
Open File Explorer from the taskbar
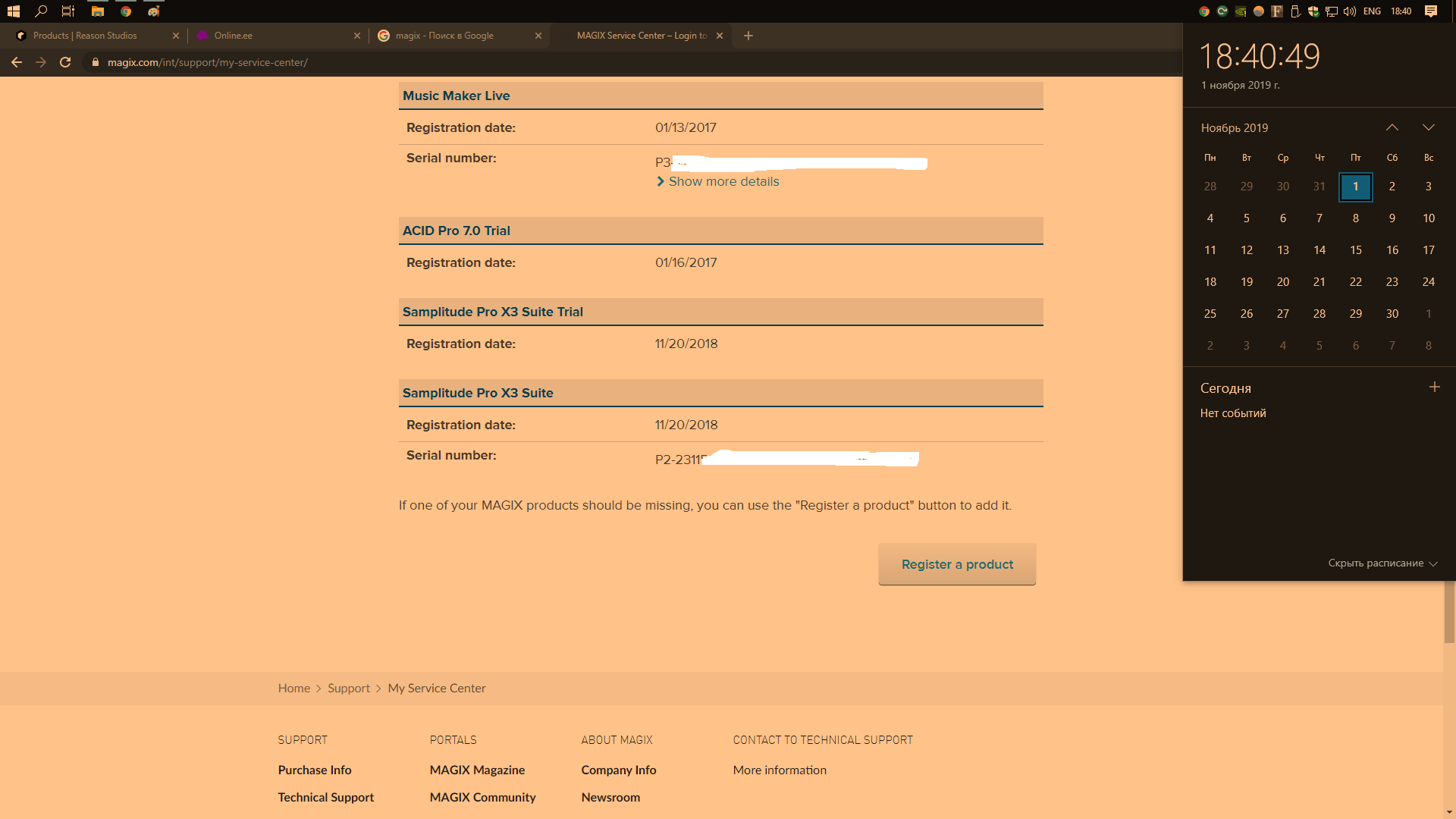[x=97, y=11]
